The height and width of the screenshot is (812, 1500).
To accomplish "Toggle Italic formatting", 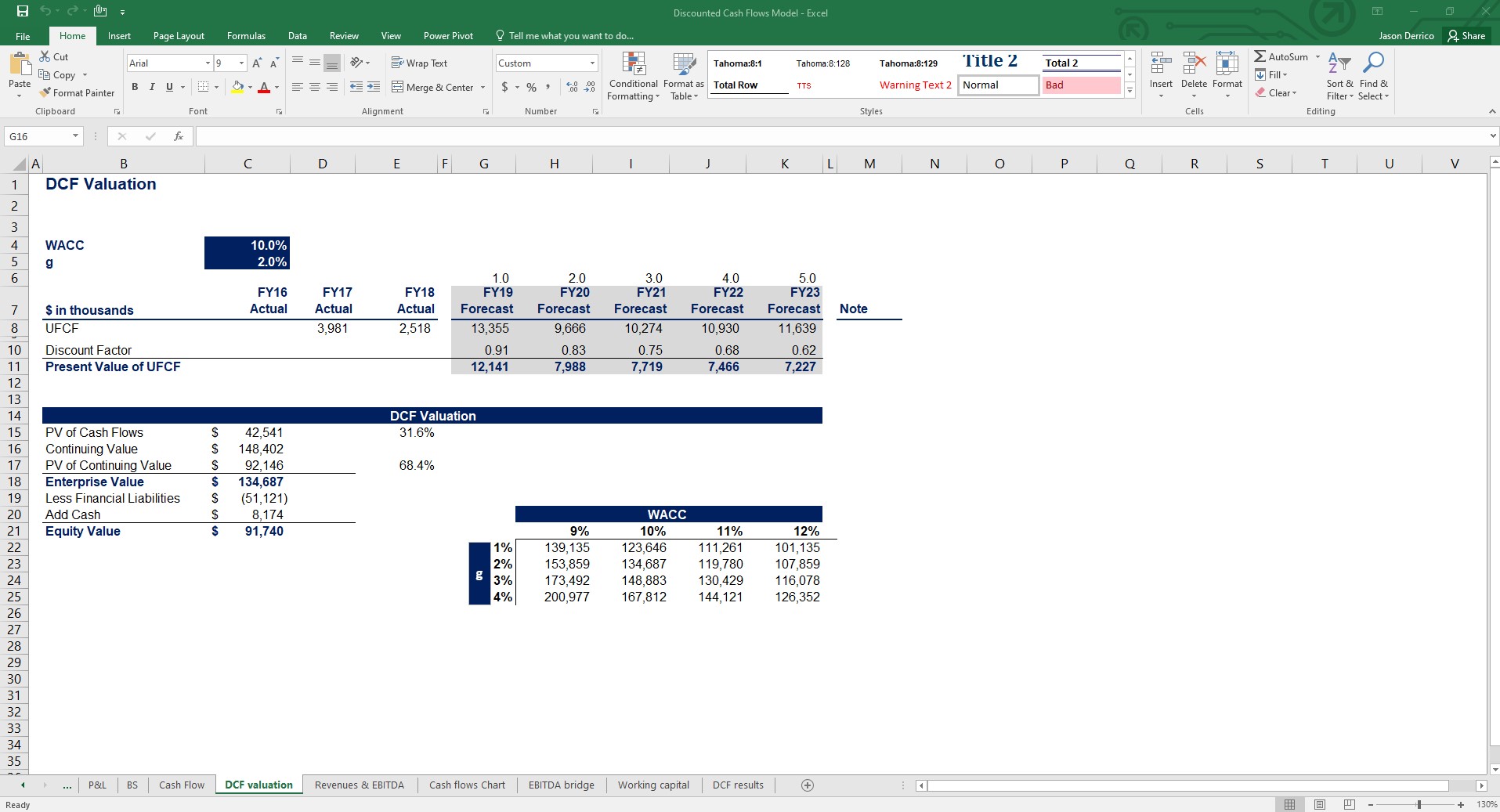I will [152, 87].
